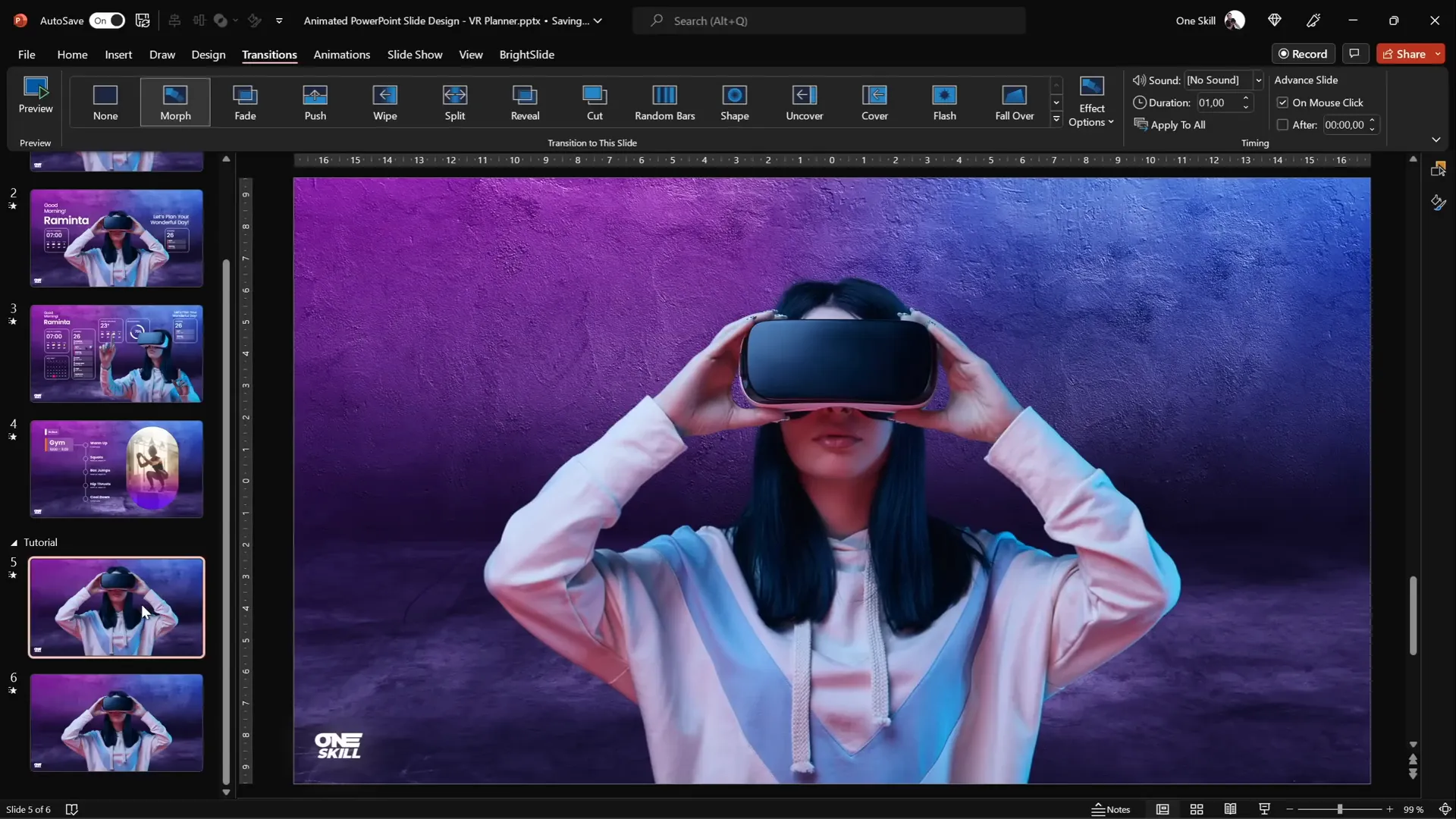Viewport: 1456px width, 819px height.
Task: Click the pen coming-soon features icon
Action: [x=1313, y=20]
